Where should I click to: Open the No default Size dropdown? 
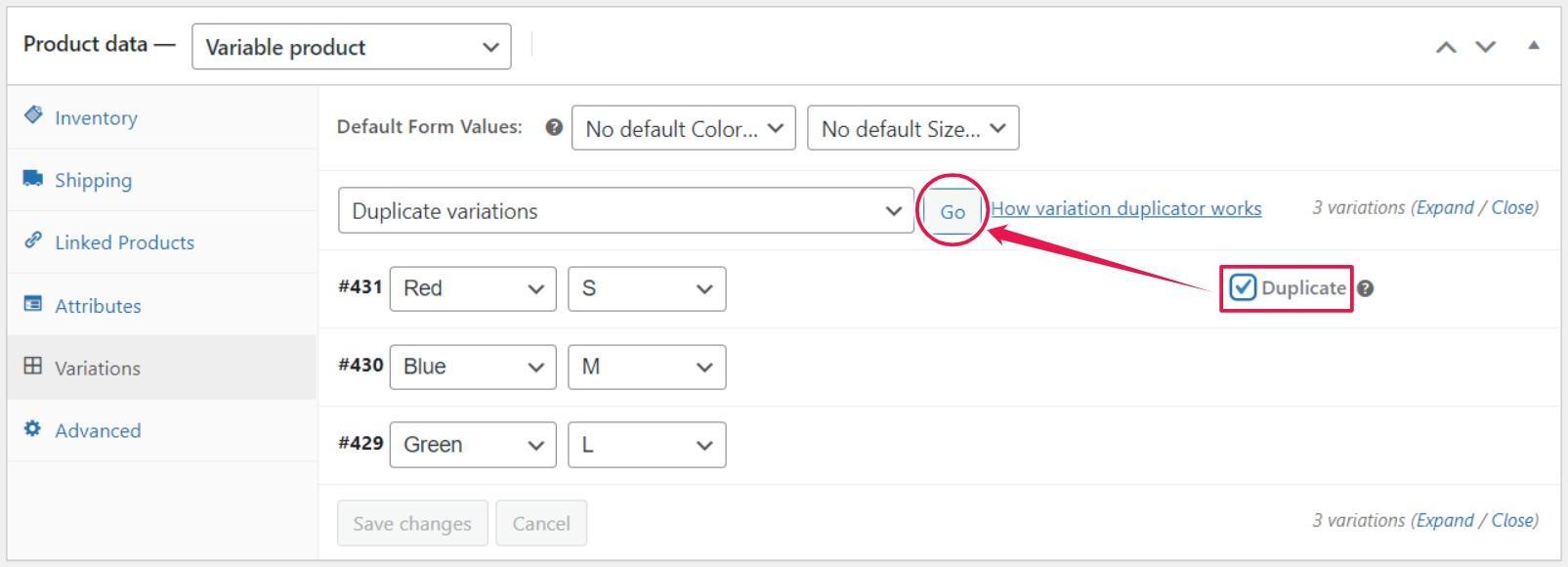pyautogui.click(x=913, y=128)
